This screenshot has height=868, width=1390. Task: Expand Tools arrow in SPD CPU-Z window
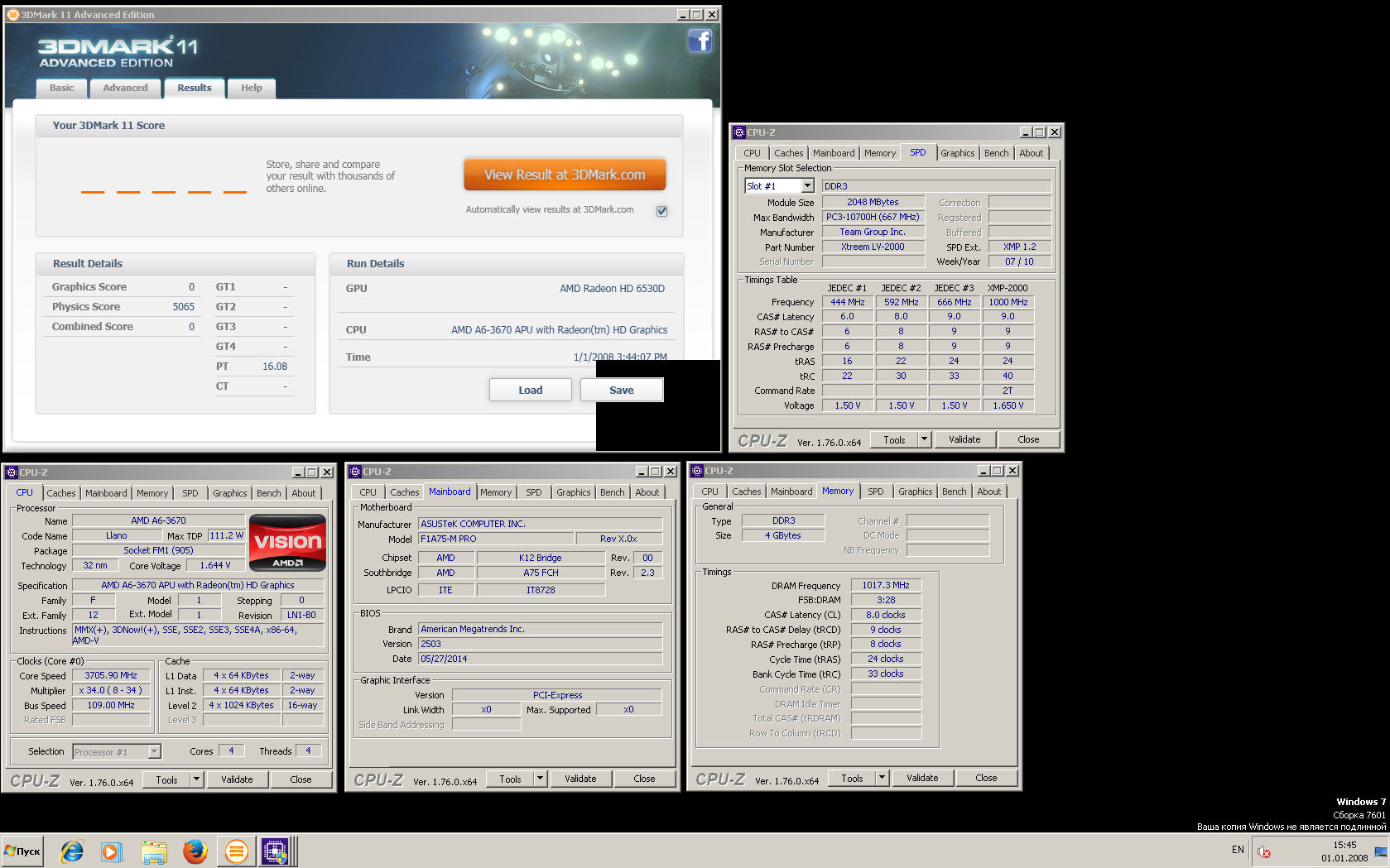924,439
